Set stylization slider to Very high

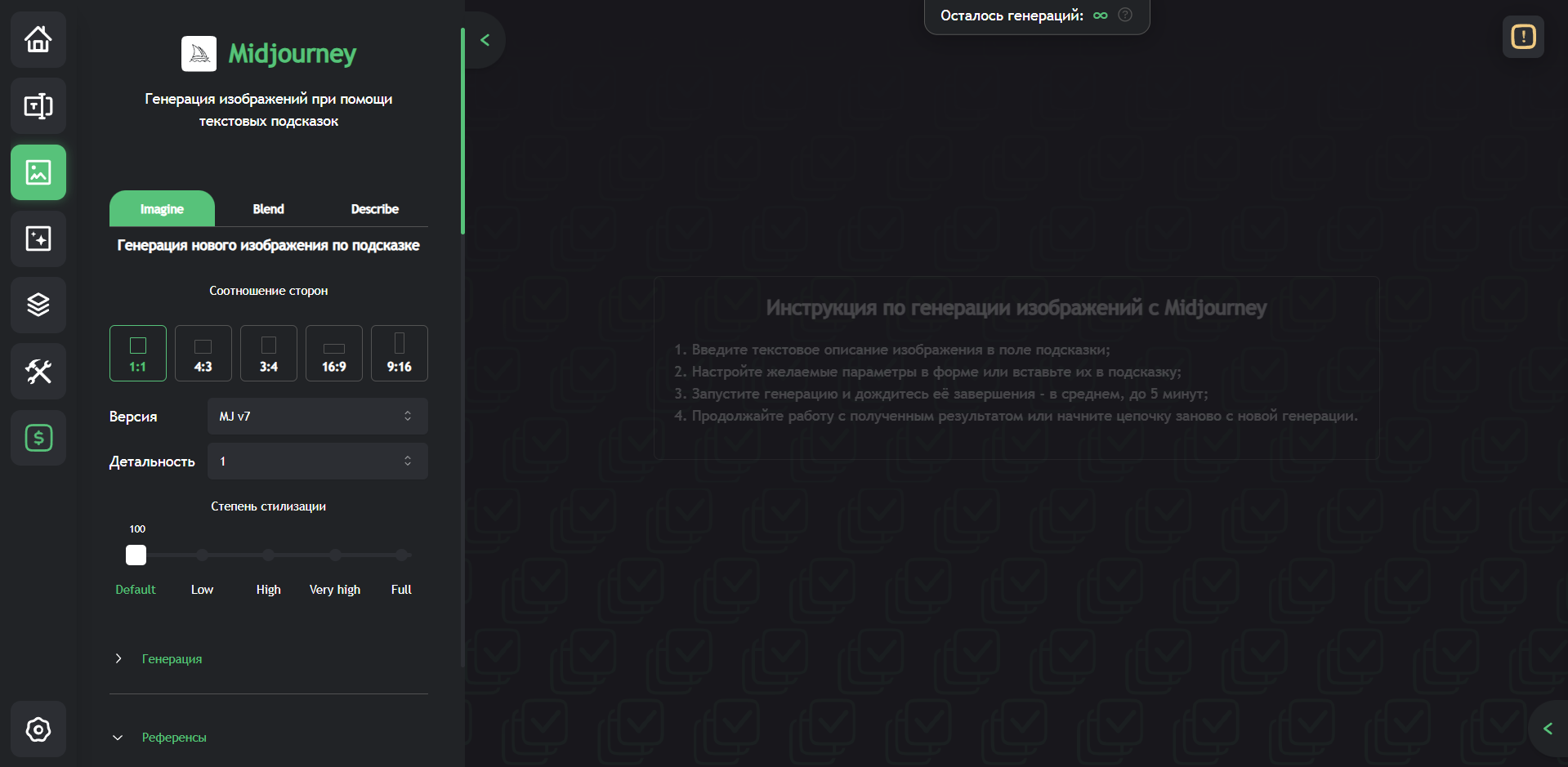(335, 555)
